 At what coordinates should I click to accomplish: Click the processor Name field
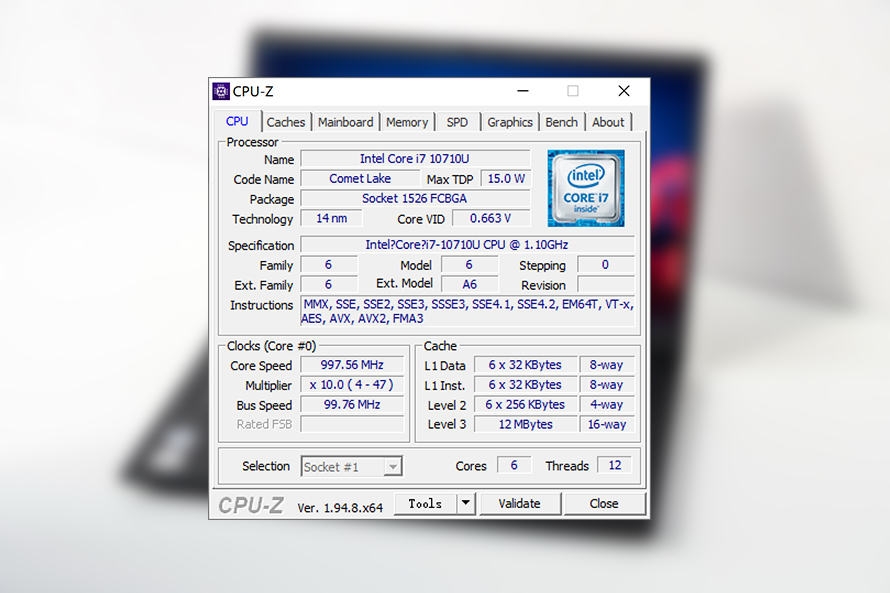415,159
